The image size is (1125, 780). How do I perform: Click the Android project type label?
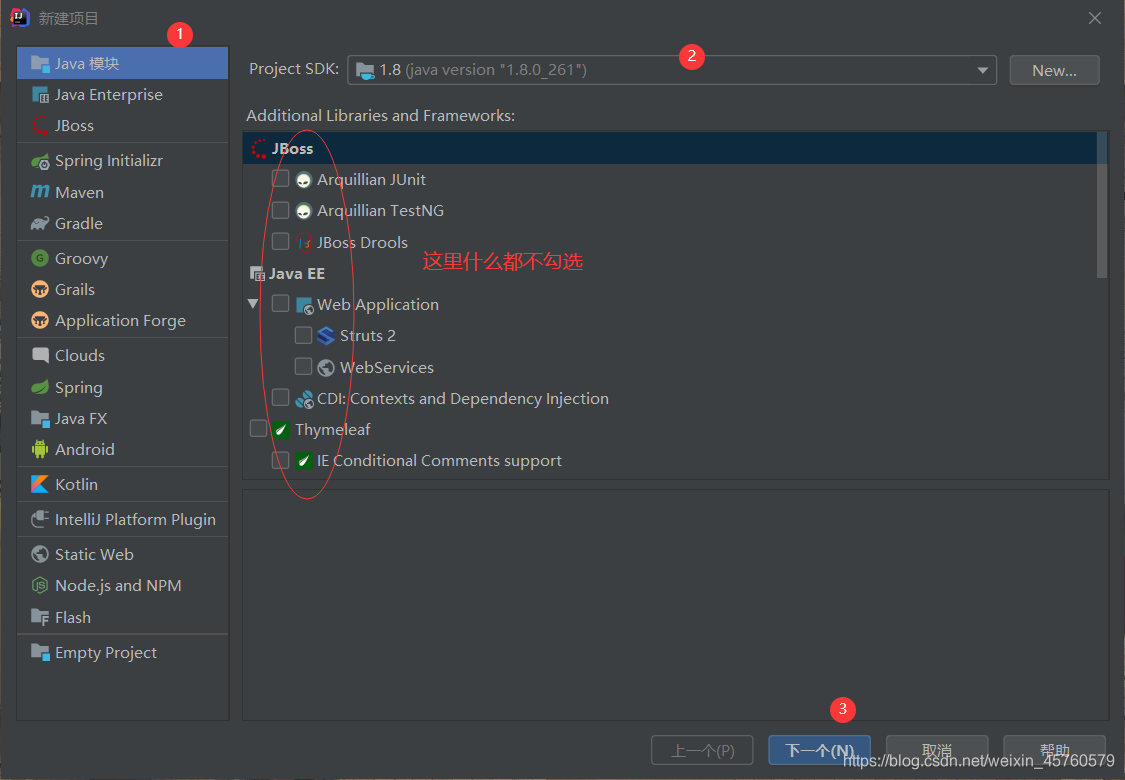tap(85, 449)
